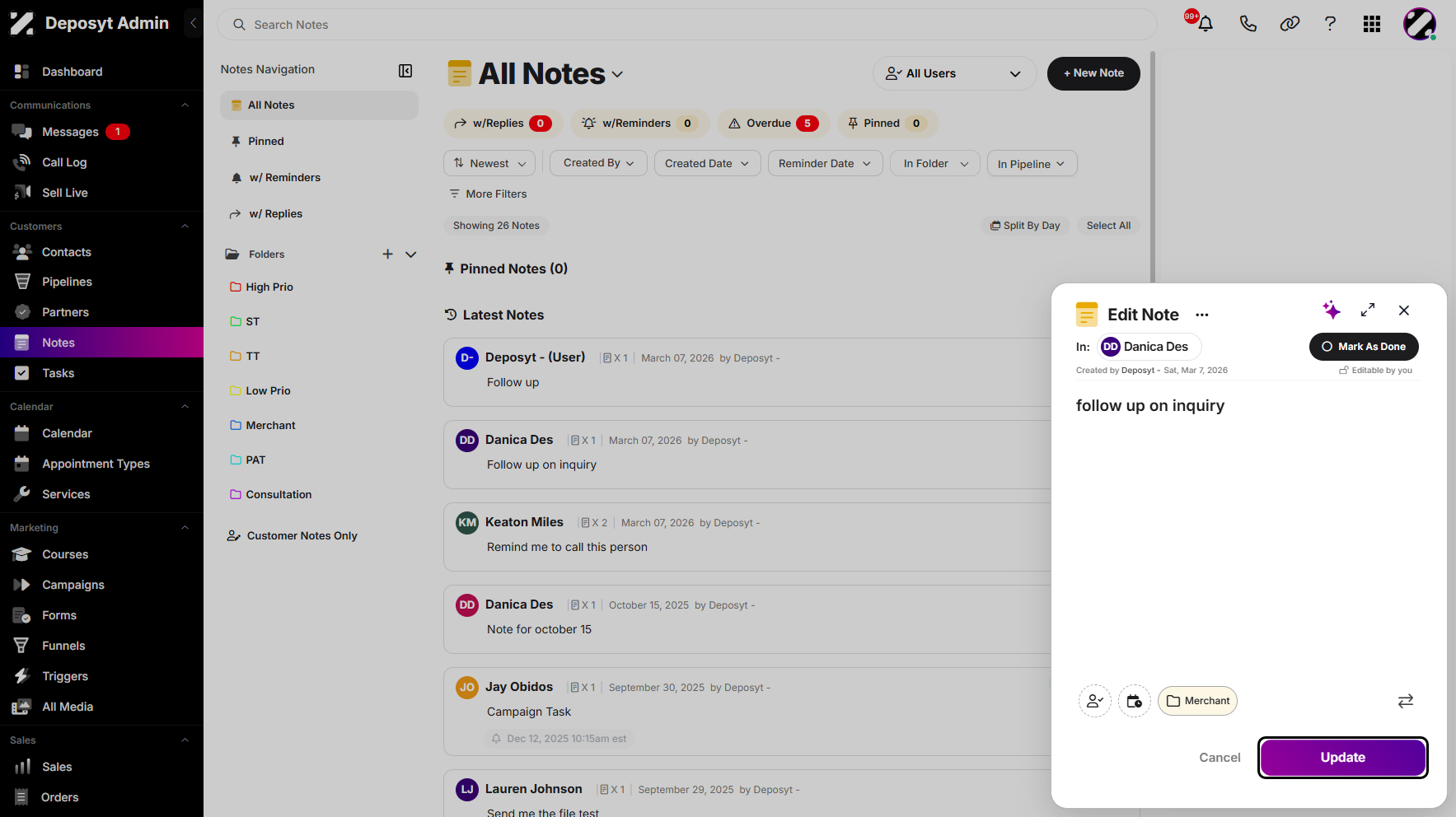Click Update to save the note

point(1343,758)
